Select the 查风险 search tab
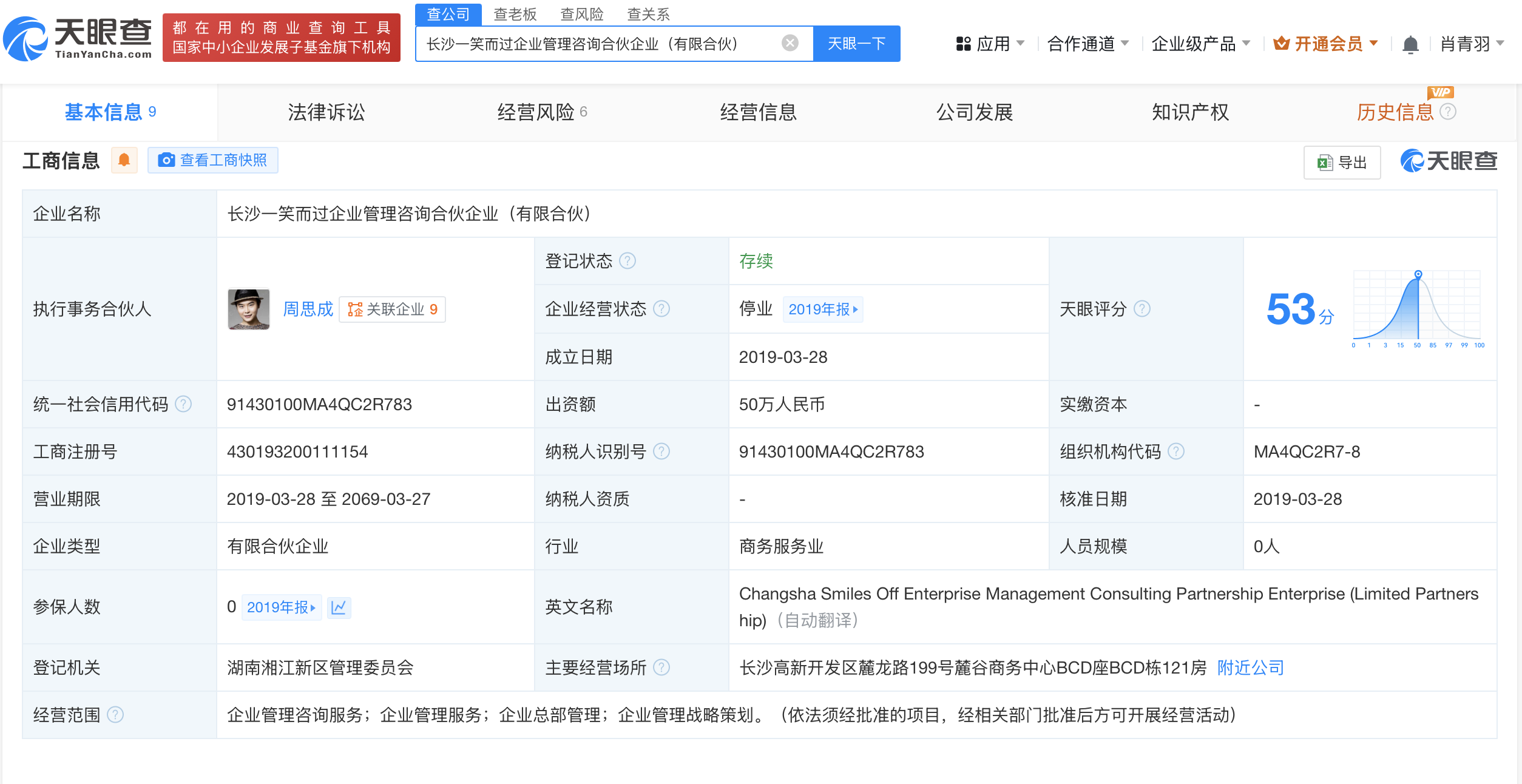Viewport: 1522px width, 784px height. [582, 14]
